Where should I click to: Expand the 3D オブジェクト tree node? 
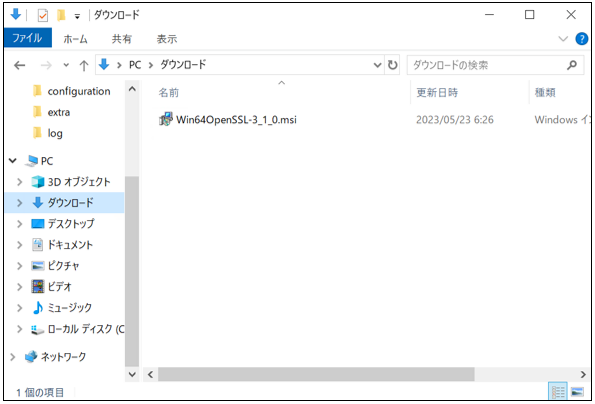19,182
